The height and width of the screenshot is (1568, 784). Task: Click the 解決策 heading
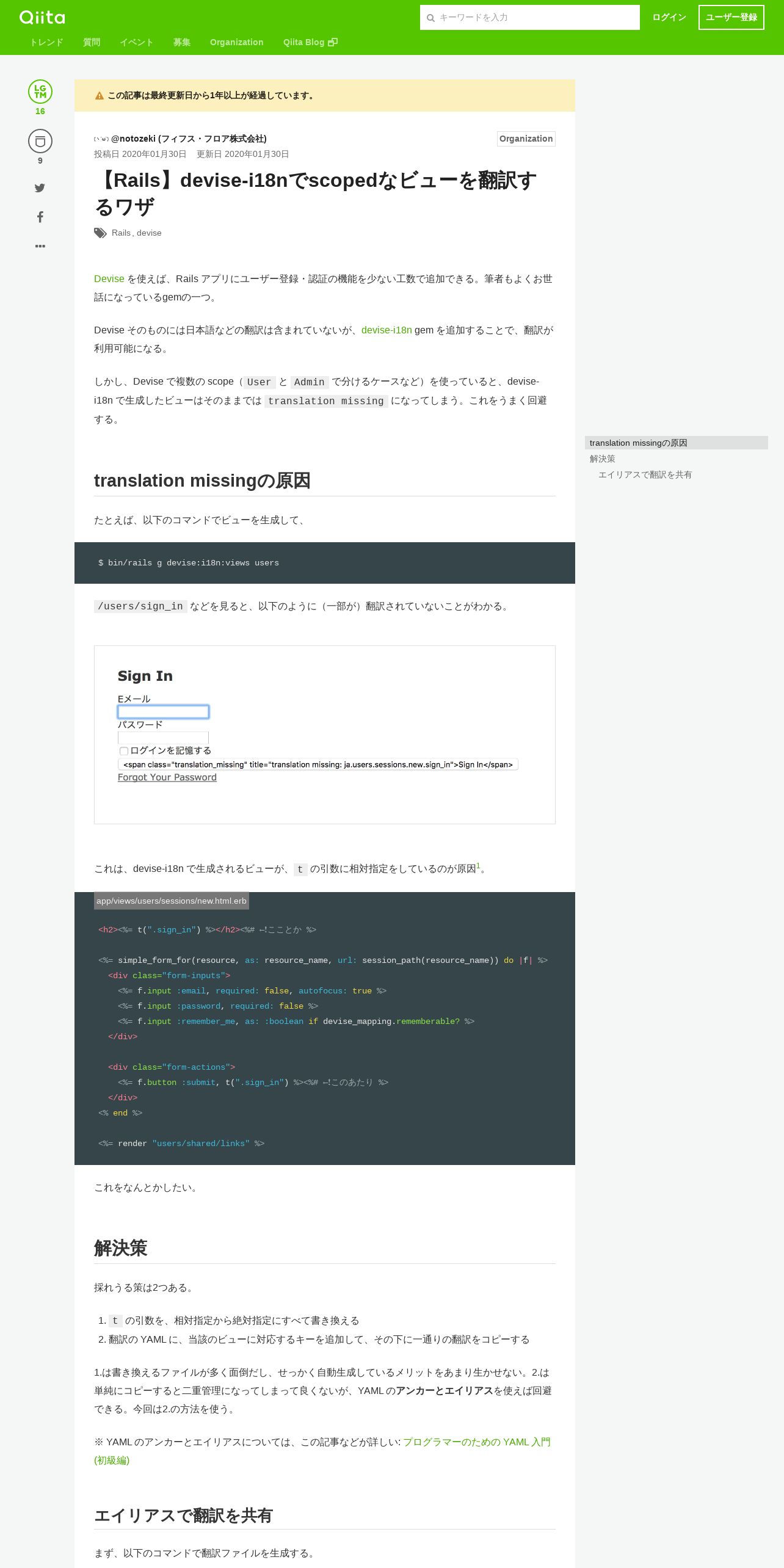pos(121,1248)
